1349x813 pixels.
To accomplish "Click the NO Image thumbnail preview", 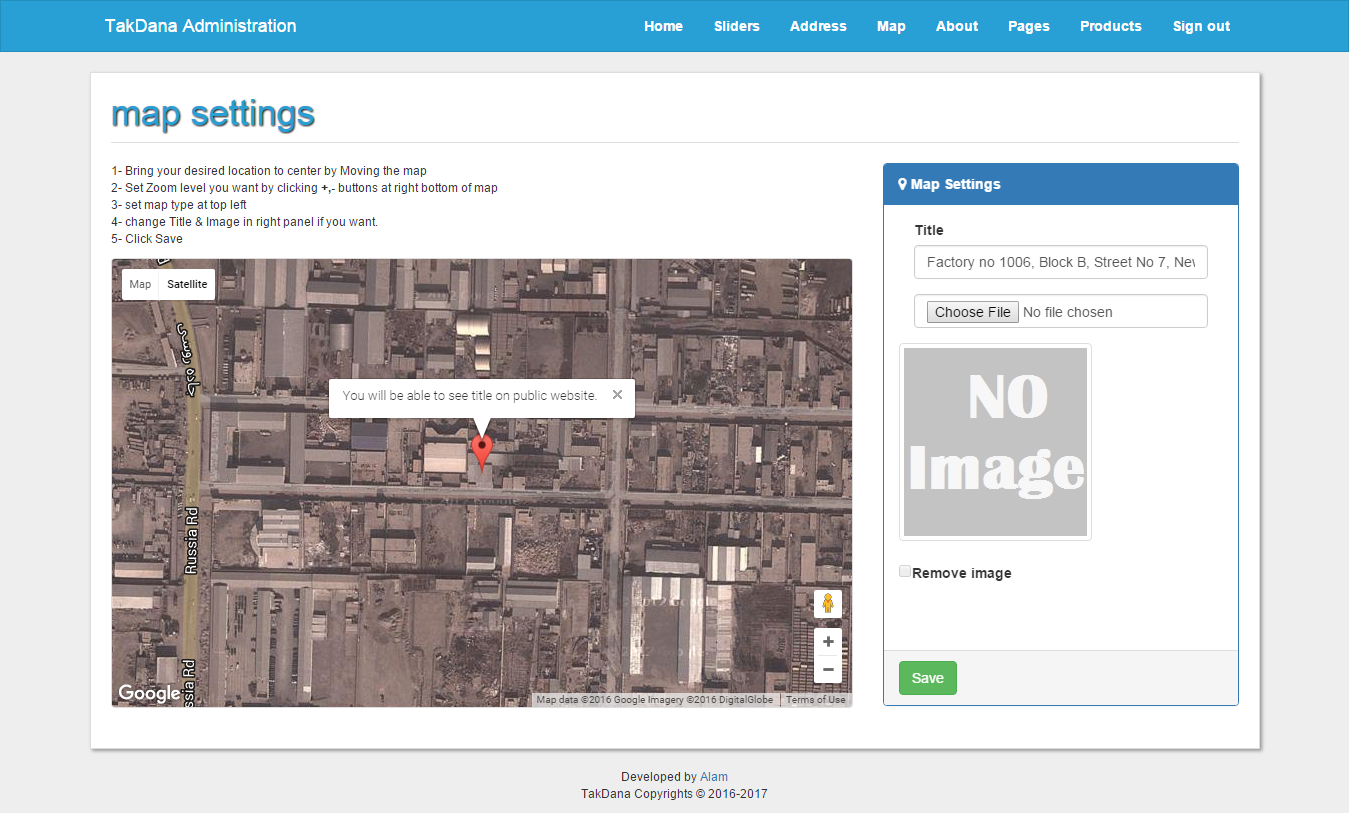I will (x=995, y=442).
